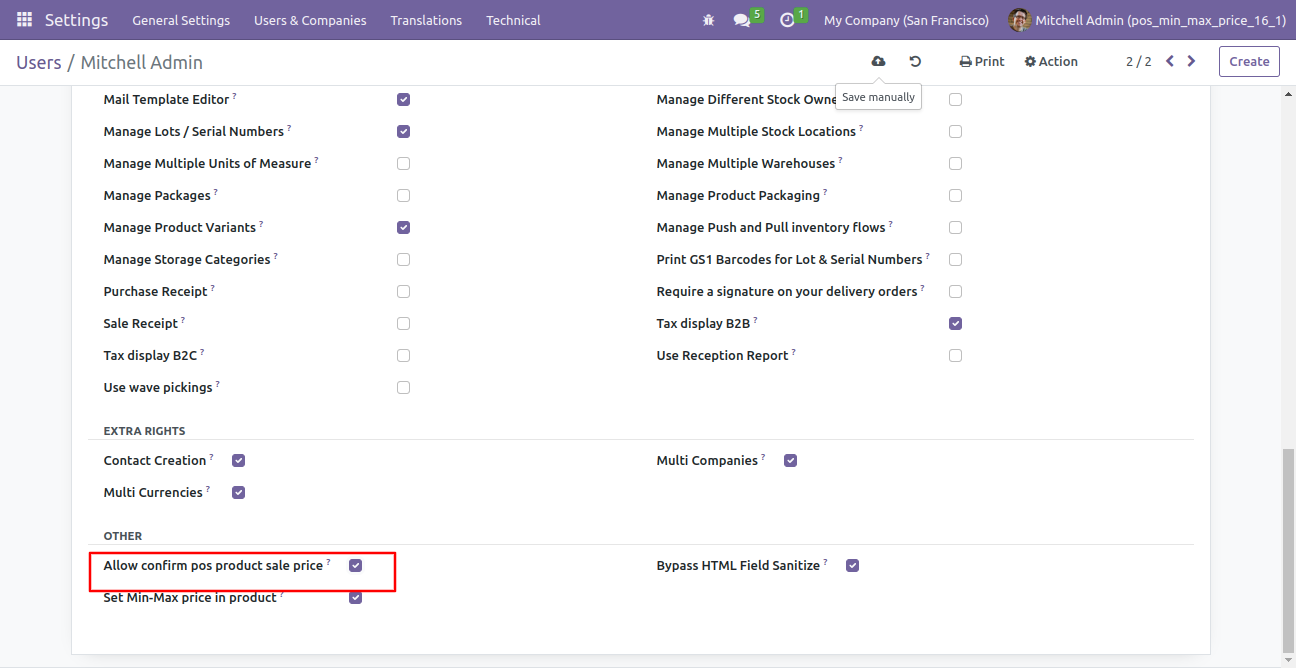1296x668 pixels.
Task: Toggle Allow confirm pos product sale price
Action: pyautogui.click(x=355, y=566)
